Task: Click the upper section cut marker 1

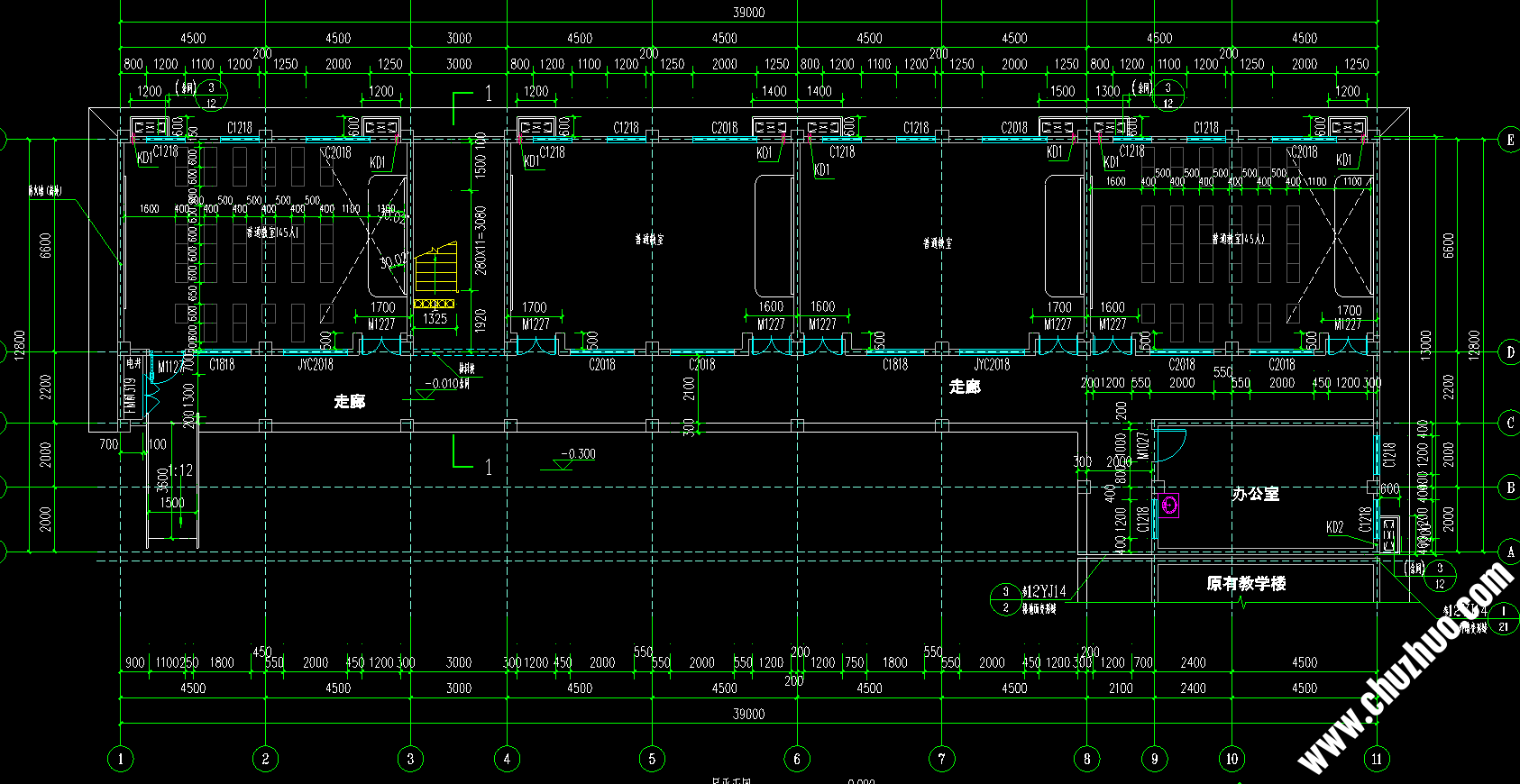Action: click(x=488, y=94)
